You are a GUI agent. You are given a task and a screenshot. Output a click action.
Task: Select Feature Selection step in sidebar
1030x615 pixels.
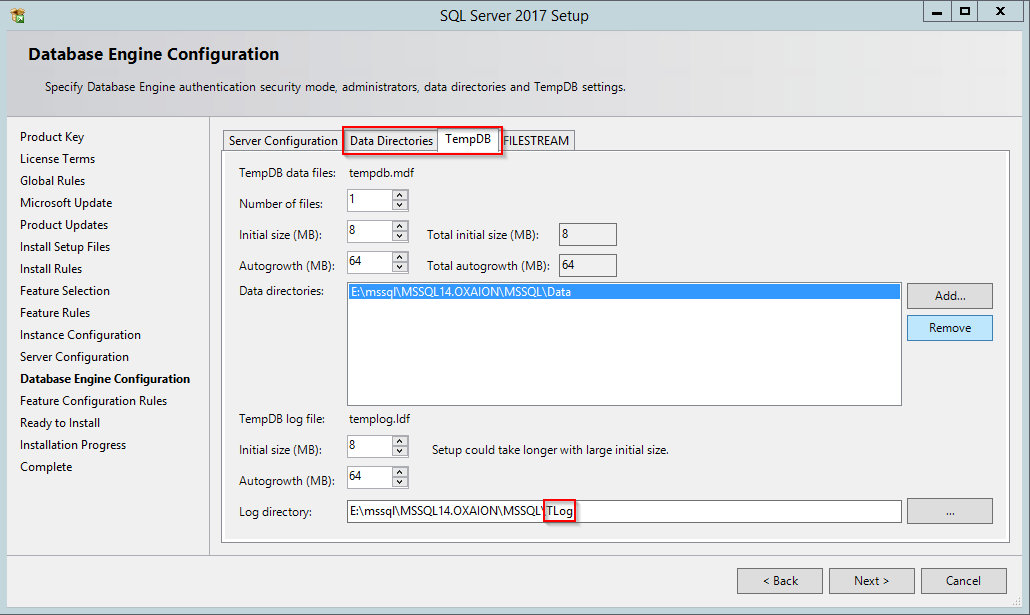click(x=64, y=290)
